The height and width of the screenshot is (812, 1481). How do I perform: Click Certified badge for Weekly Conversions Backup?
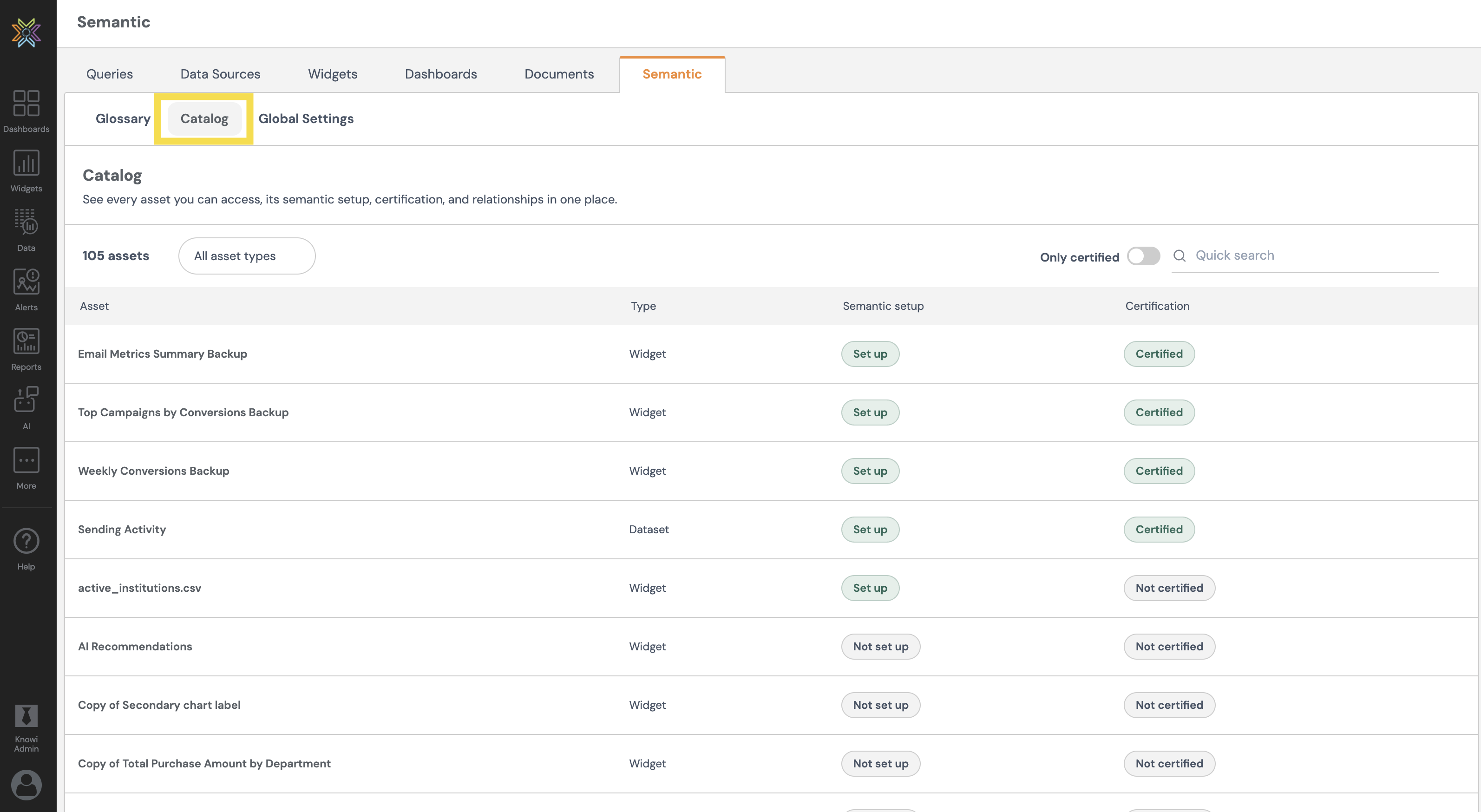1159,471
